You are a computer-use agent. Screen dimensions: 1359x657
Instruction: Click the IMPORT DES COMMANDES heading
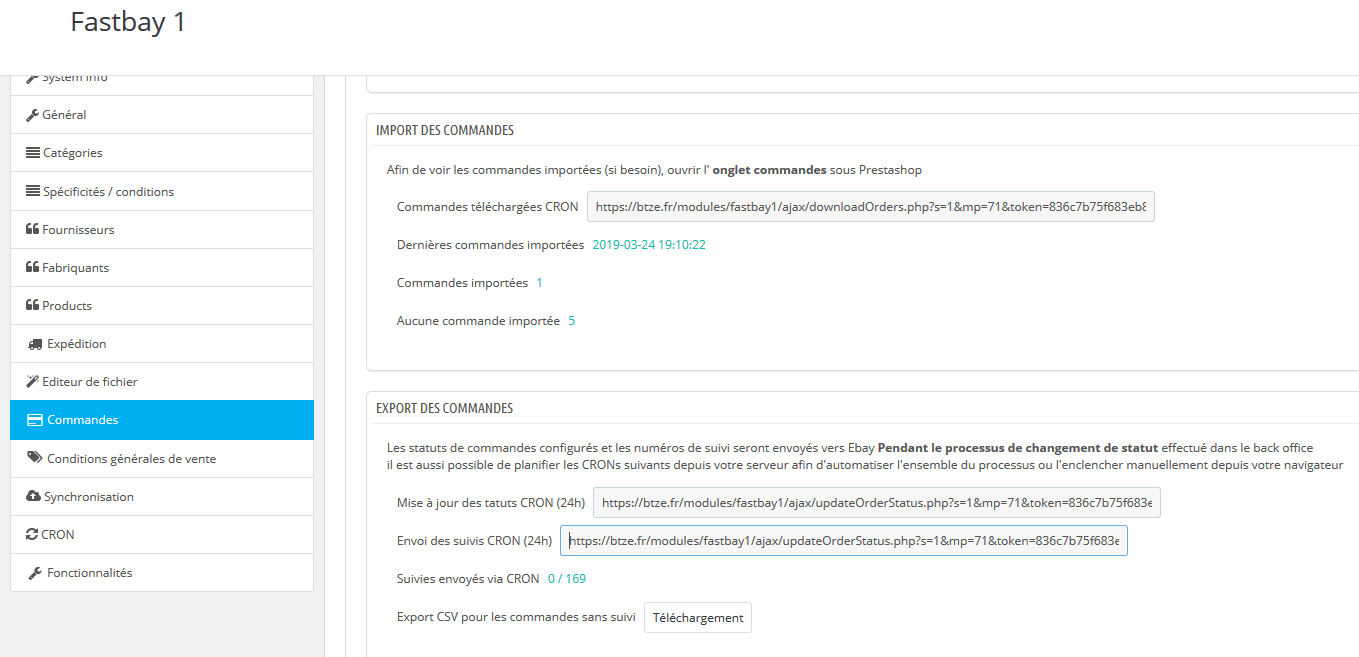[445, 131]
